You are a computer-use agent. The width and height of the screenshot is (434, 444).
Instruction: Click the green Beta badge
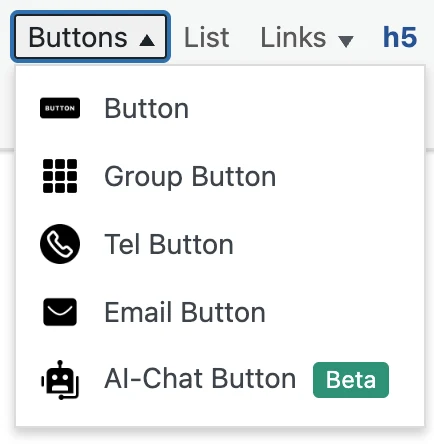point(351,380)
